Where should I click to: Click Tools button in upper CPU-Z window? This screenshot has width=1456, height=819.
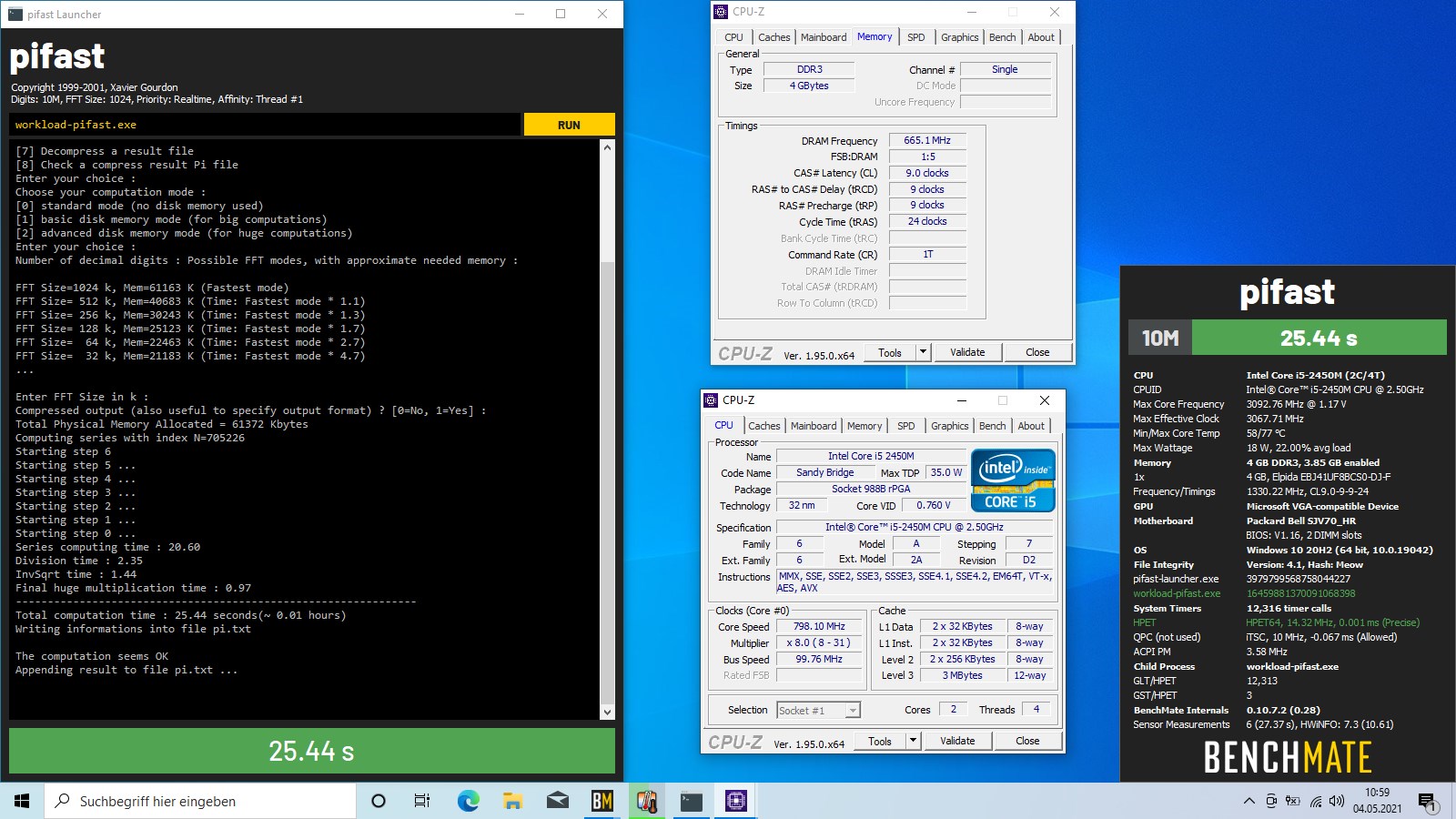pyautogui.click(x=890, y=352)
